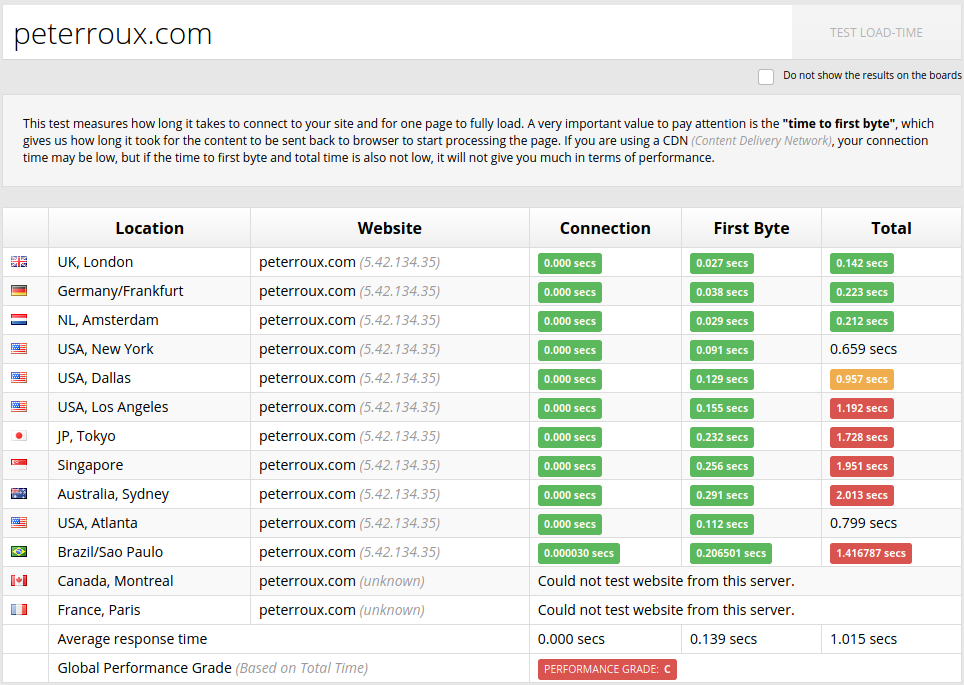
Task: Click the 0.000030 secs connection badge
Action: pyautogui.click(x=579, y=553)
